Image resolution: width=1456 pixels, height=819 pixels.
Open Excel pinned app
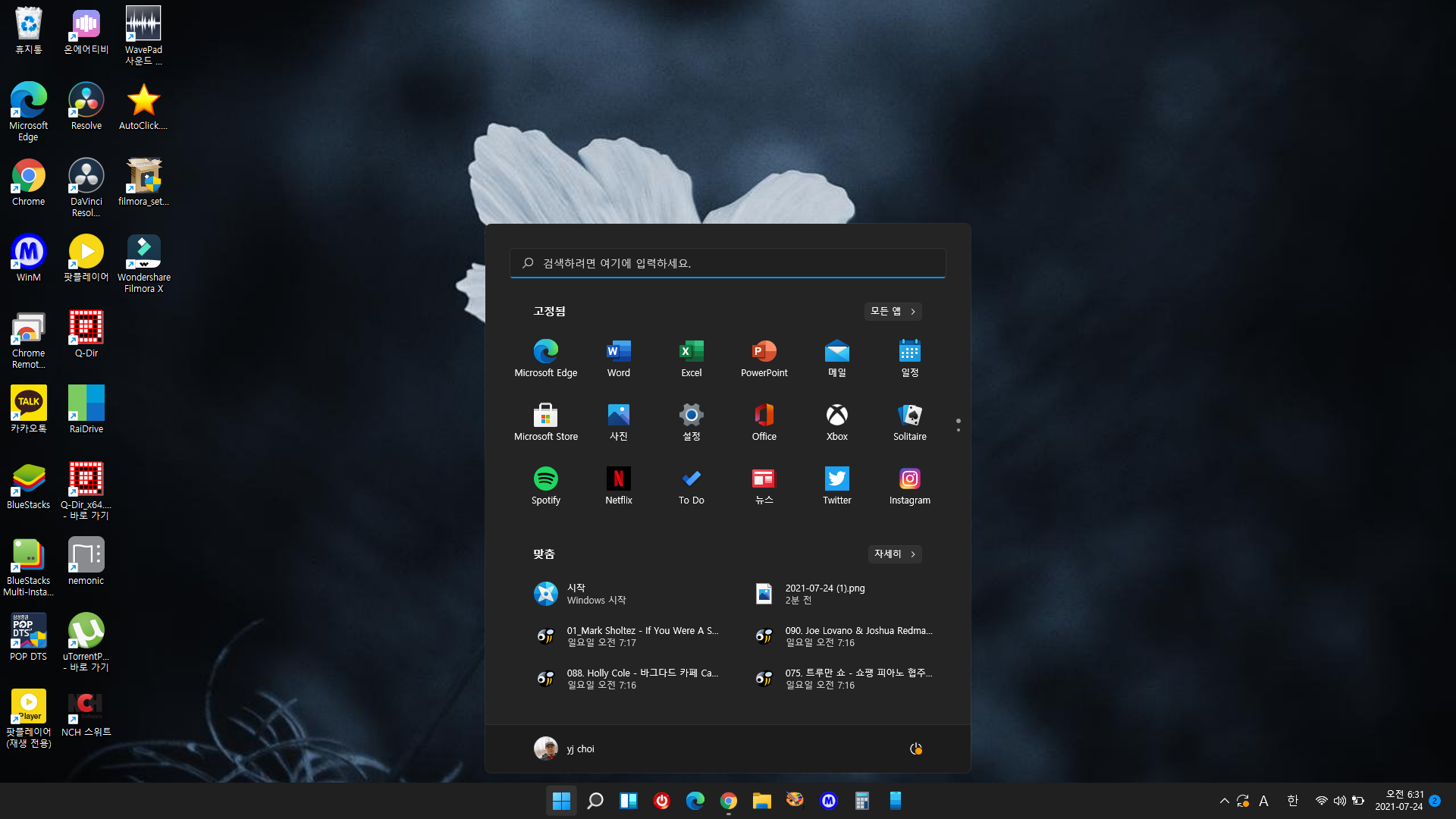coord(692,358)
